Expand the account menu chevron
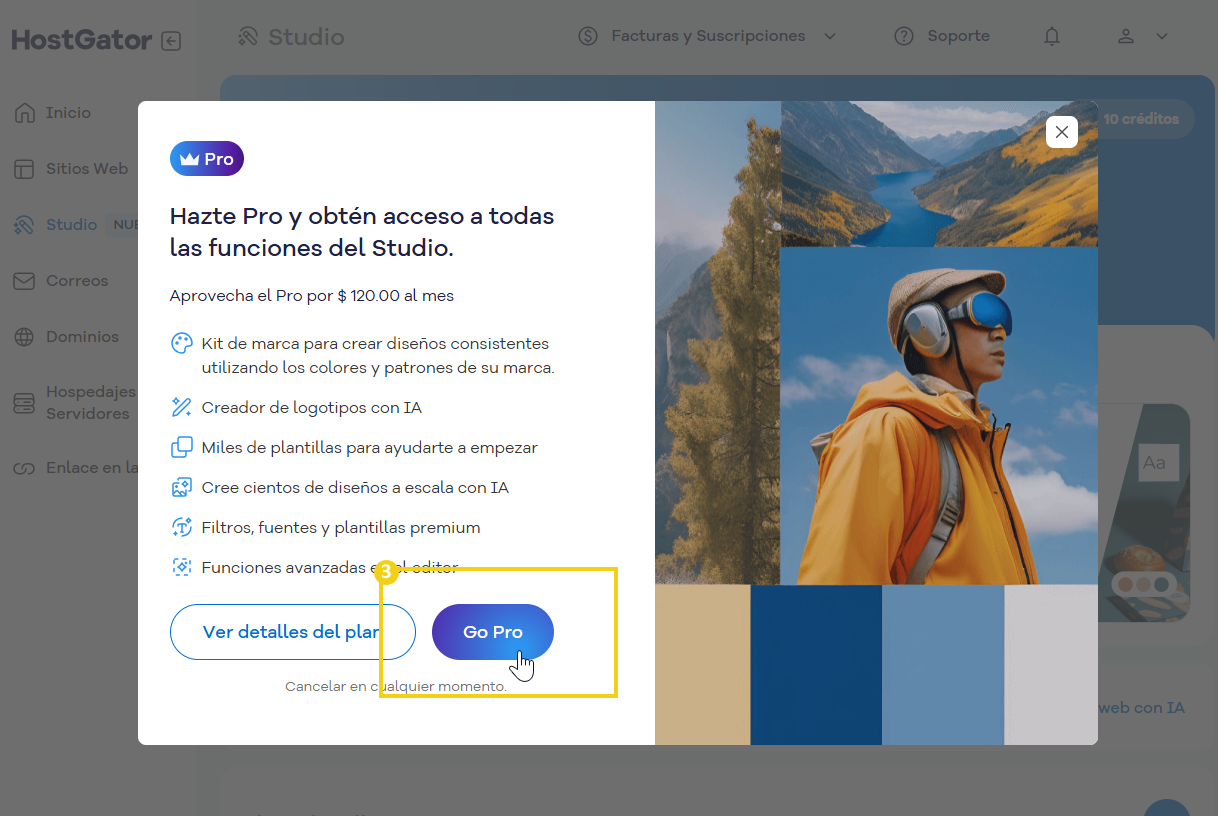 pyautogui.click(x=1162, y=36)
